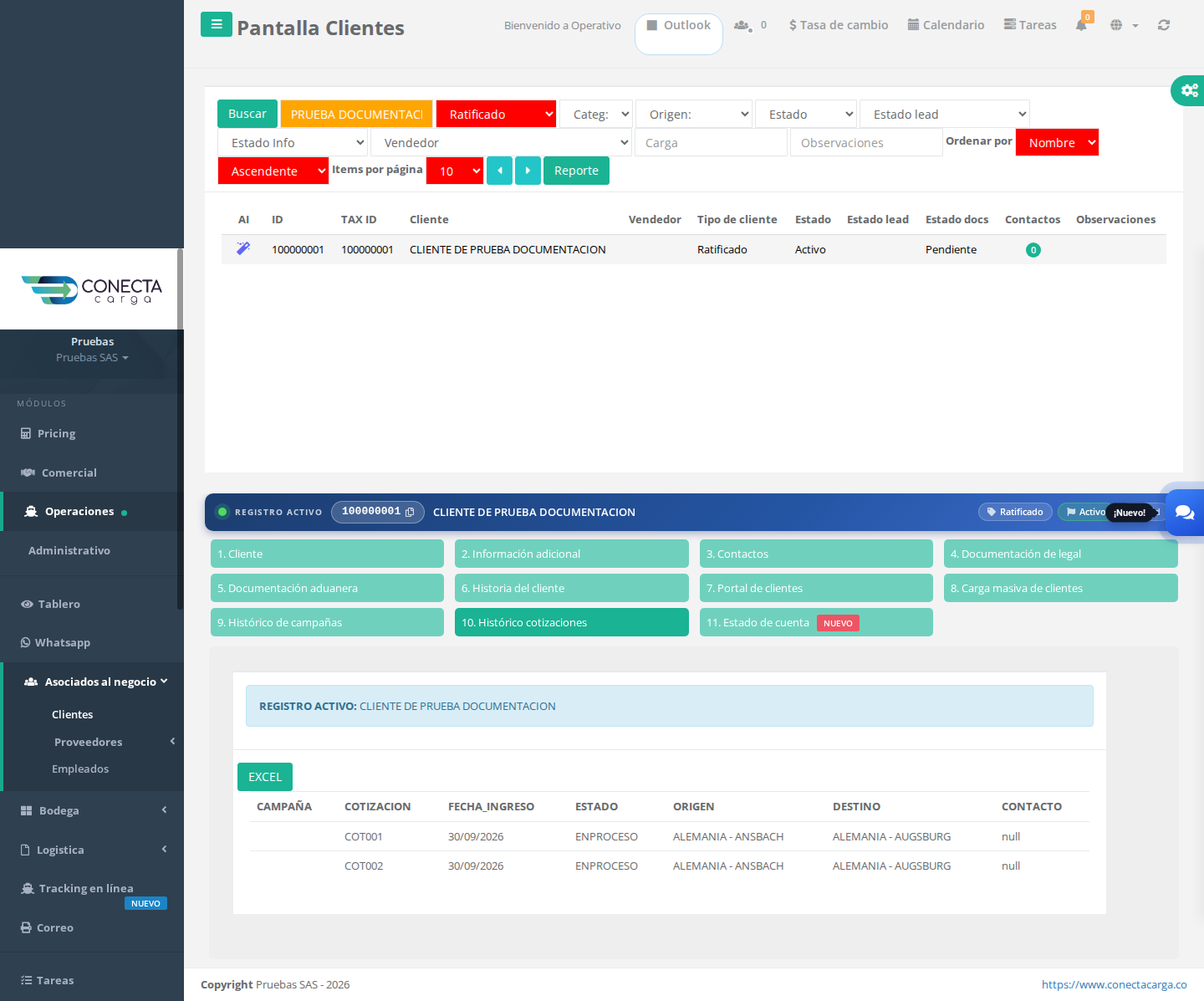Open 4. Documentación de legal tab
1204x1001 pixels.
coord(1060,554)
